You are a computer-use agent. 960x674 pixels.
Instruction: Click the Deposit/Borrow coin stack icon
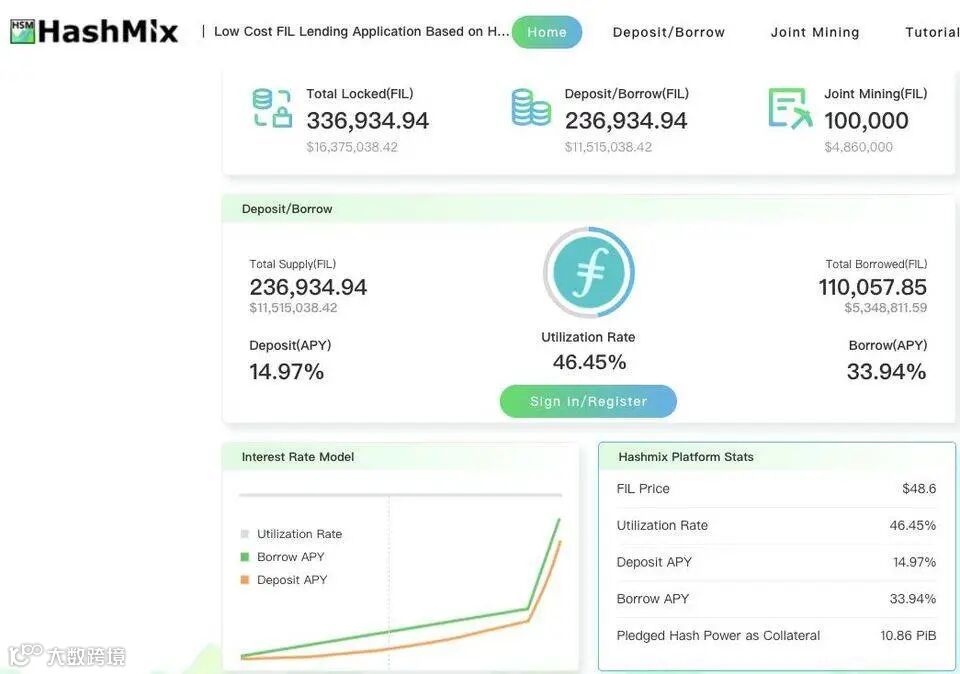[x=531, y=107]
